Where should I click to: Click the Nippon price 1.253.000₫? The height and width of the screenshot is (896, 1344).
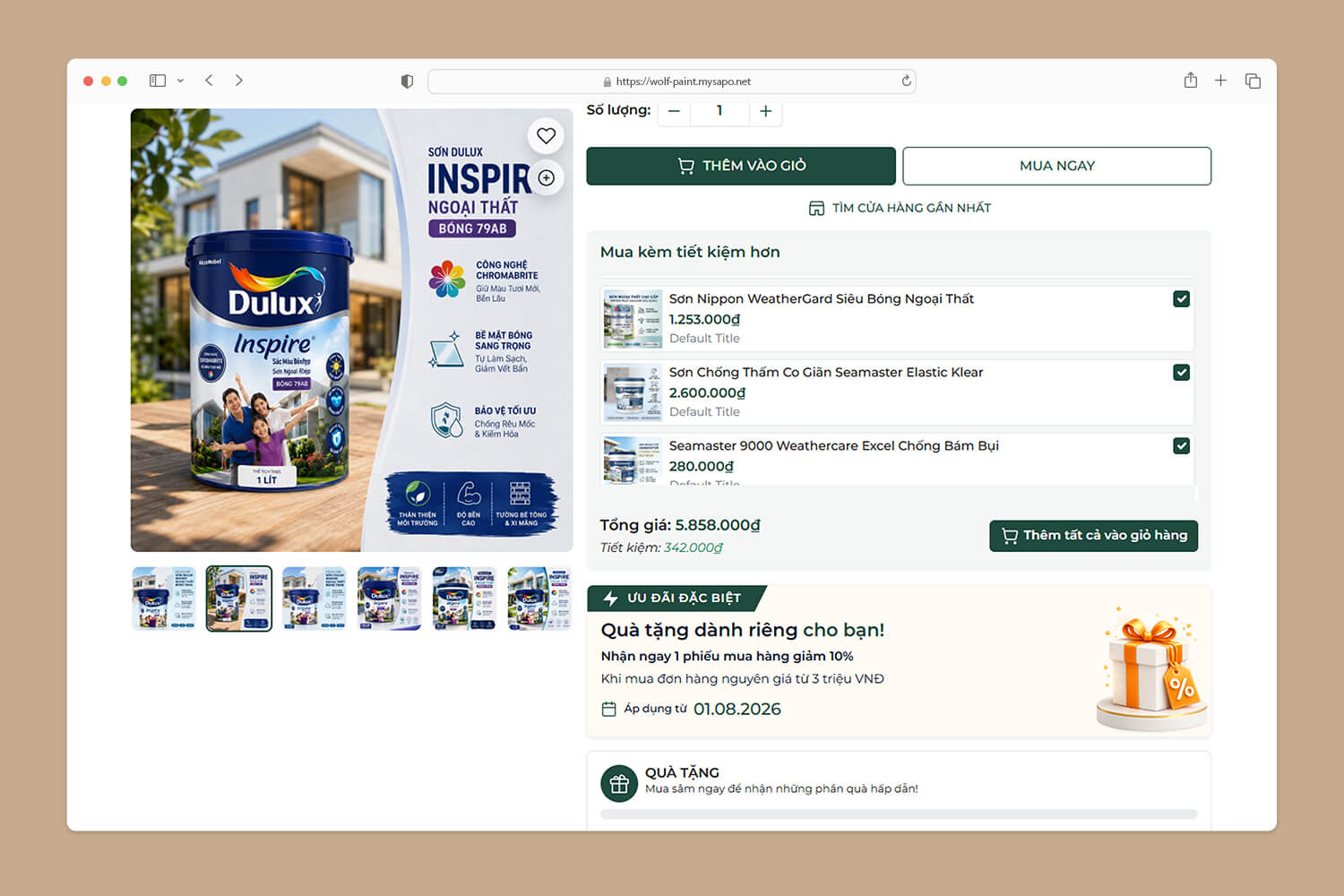click(705, 319)
